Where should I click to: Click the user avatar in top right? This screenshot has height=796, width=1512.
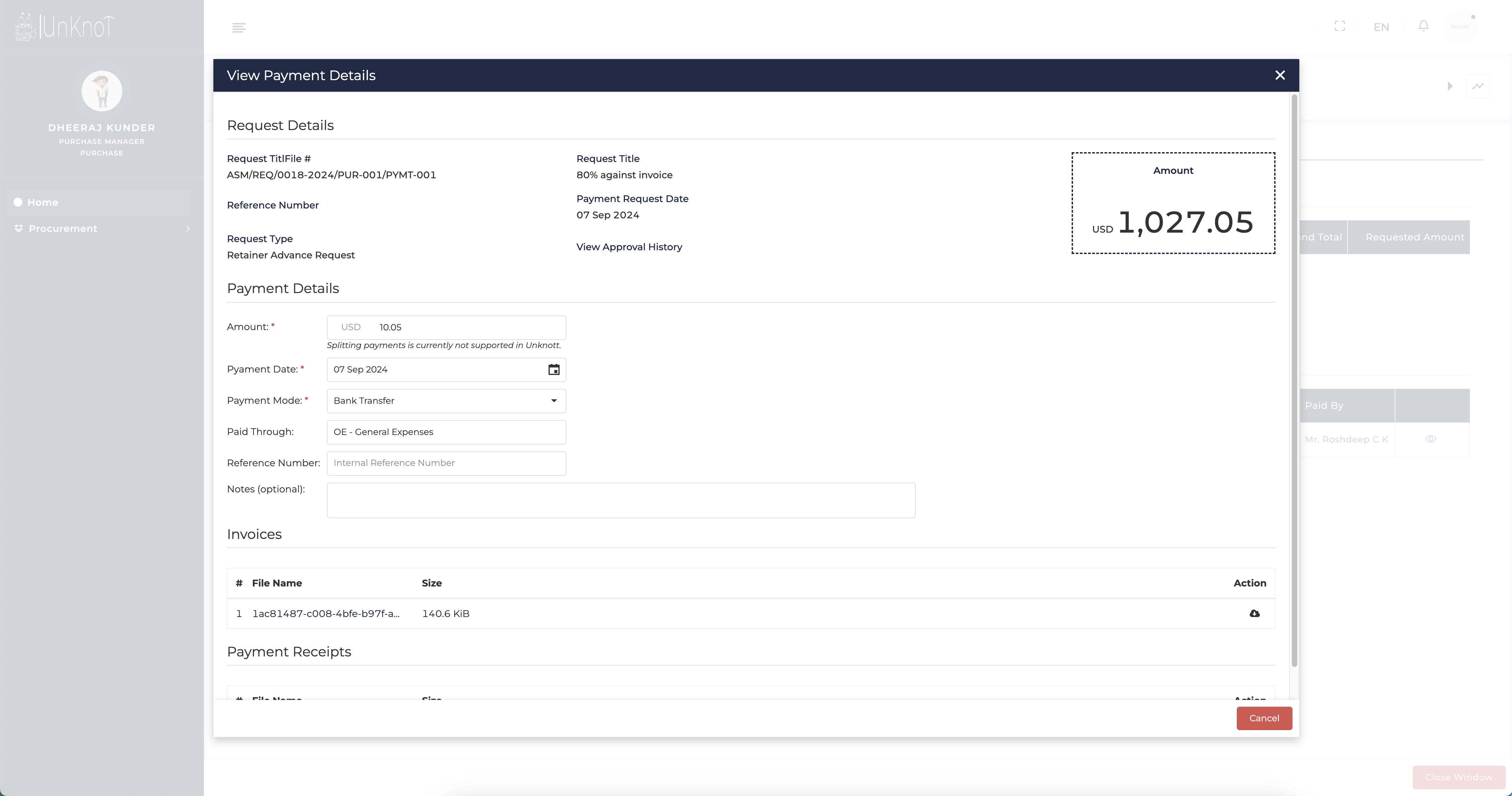1460,26
